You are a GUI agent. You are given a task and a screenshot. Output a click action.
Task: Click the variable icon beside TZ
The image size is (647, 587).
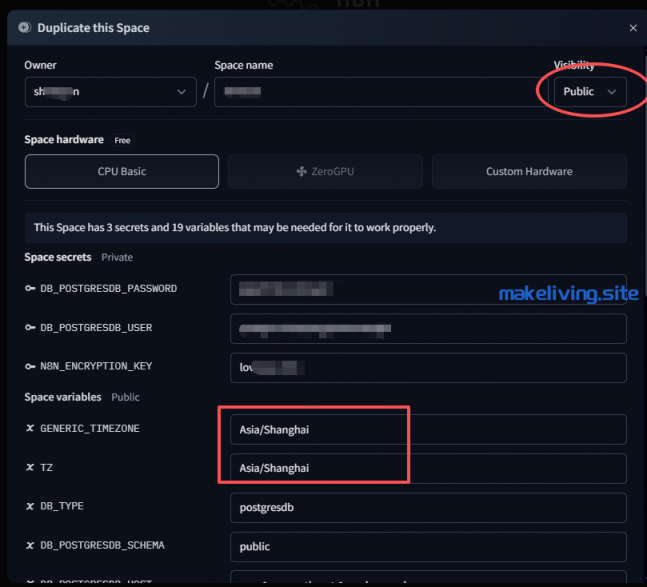(30, 468)
